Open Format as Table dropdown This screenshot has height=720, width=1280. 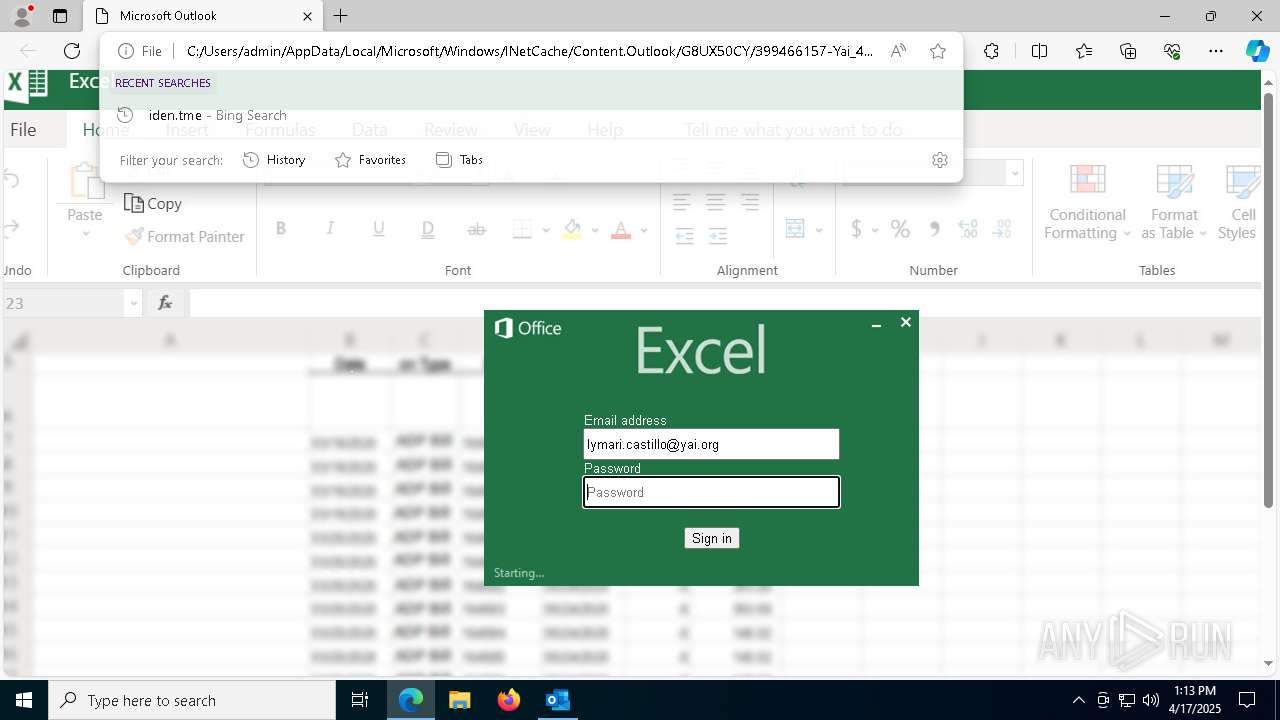point(1174,203)
